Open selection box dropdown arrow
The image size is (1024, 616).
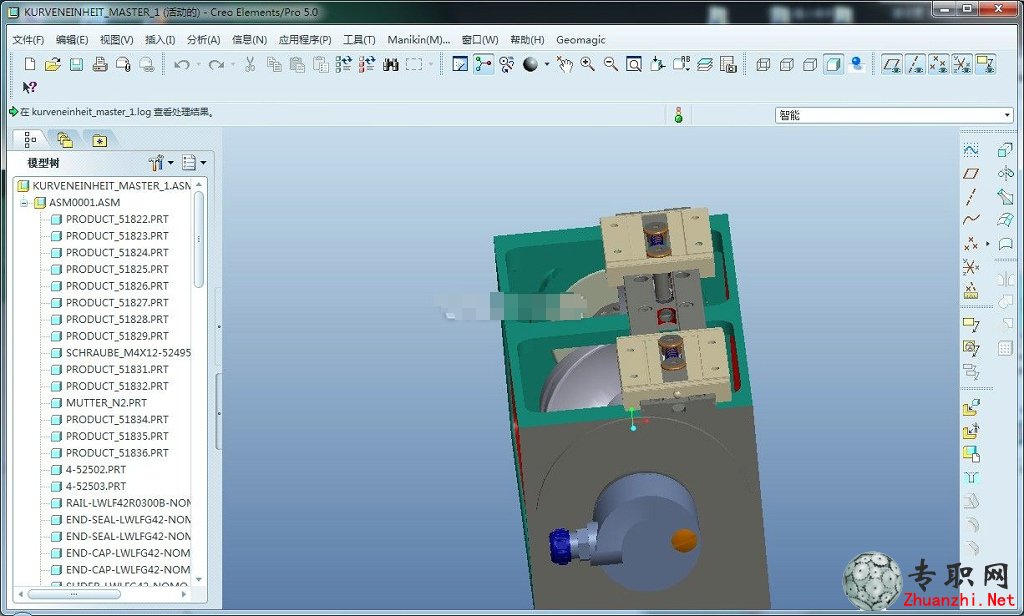(x=430, y=64)
